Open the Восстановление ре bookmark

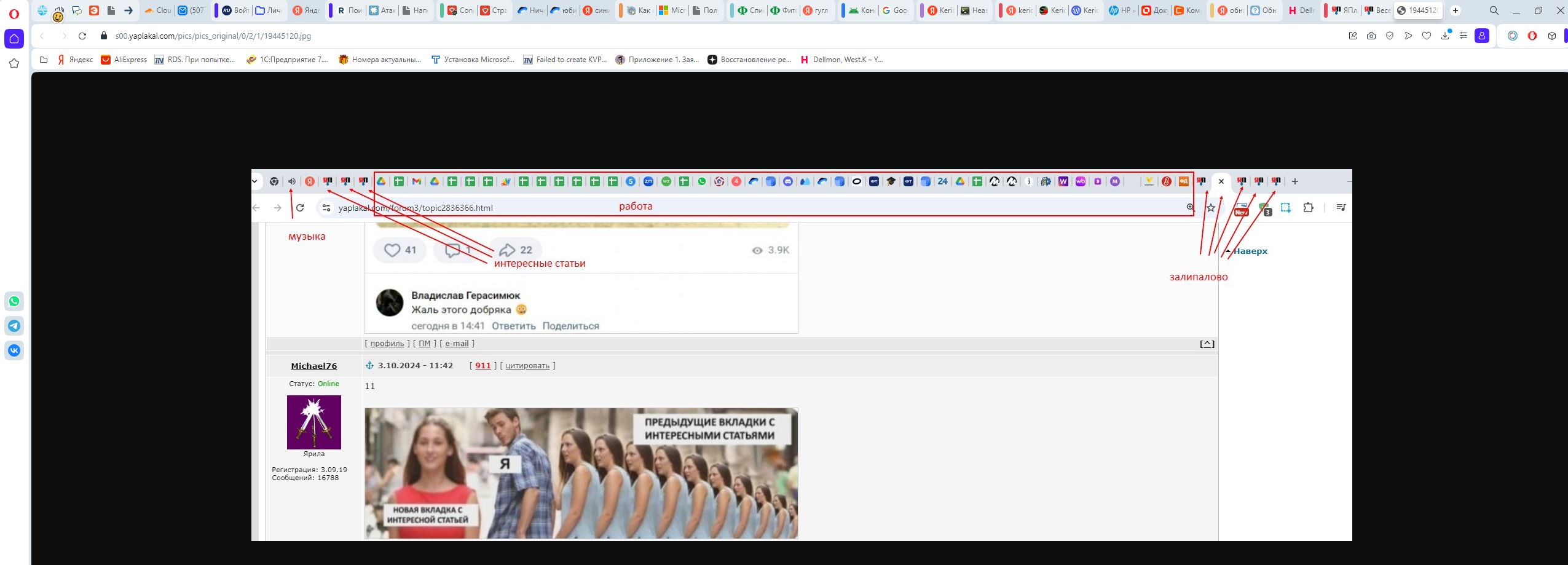(749, 60)
